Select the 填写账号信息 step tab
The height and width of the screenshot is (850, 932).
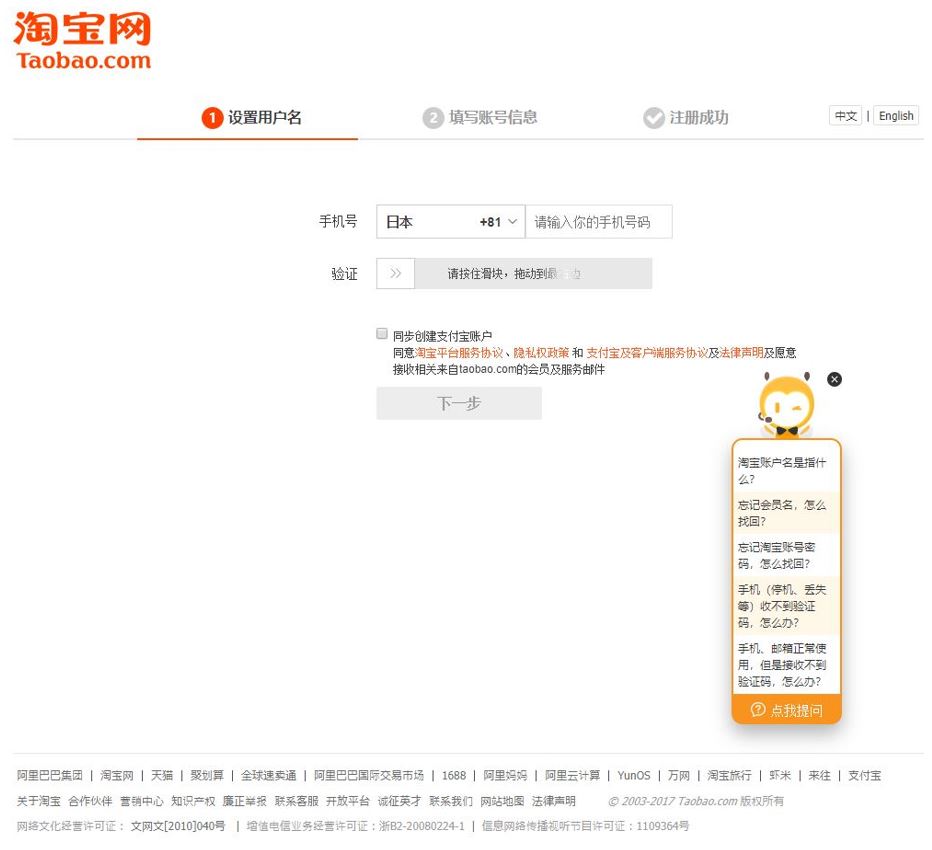480,118
